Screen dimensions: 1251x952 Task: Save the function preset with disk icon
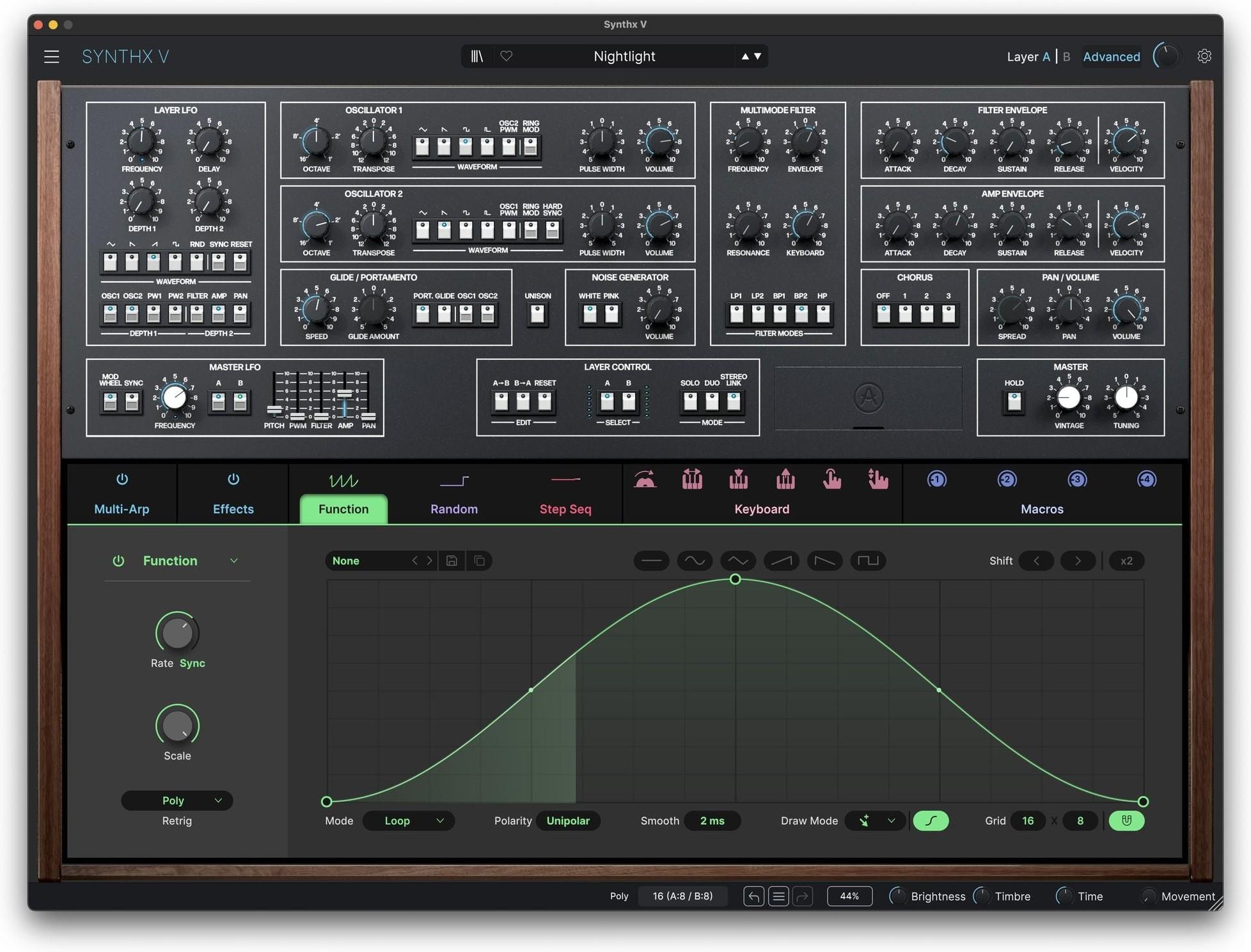pos(452,561)
